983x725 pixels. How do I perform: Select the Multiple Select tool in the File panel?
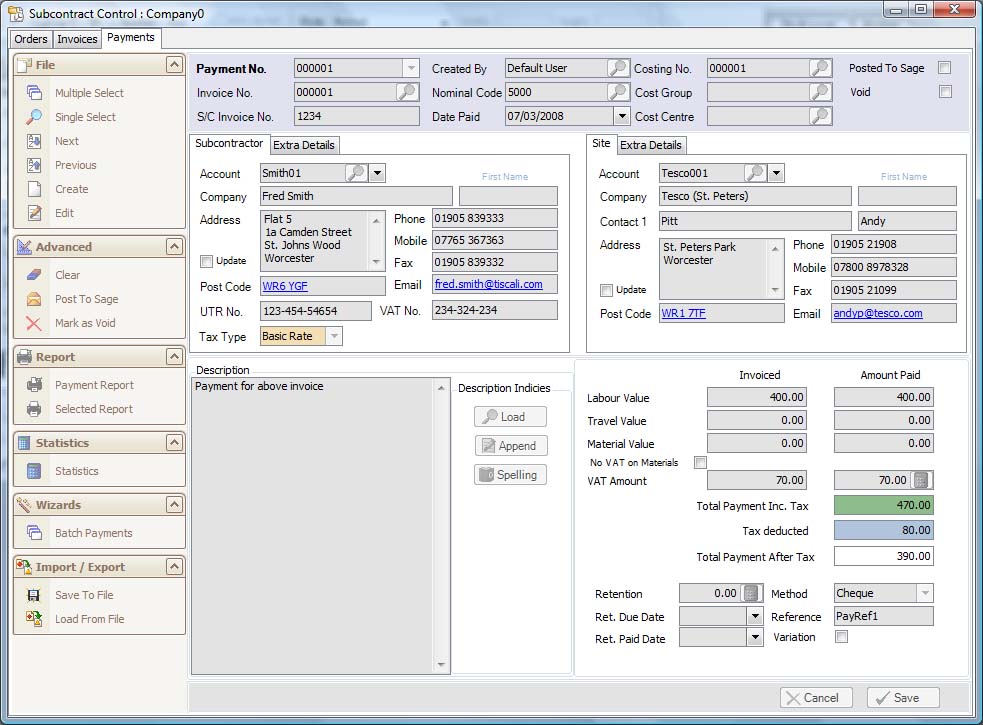click(90, 92)
